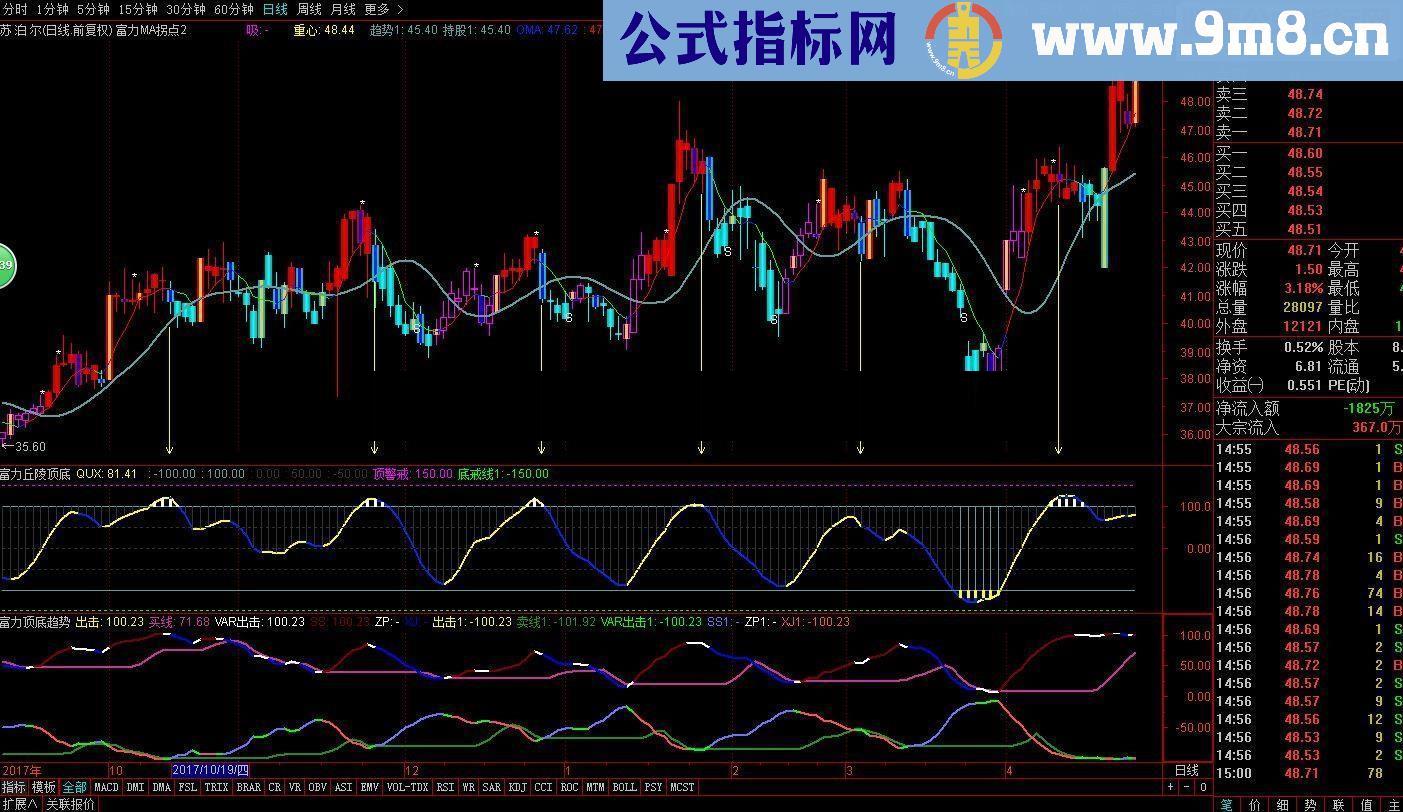Click the green circular assistant icon on left edge

[x=6, y=264]
